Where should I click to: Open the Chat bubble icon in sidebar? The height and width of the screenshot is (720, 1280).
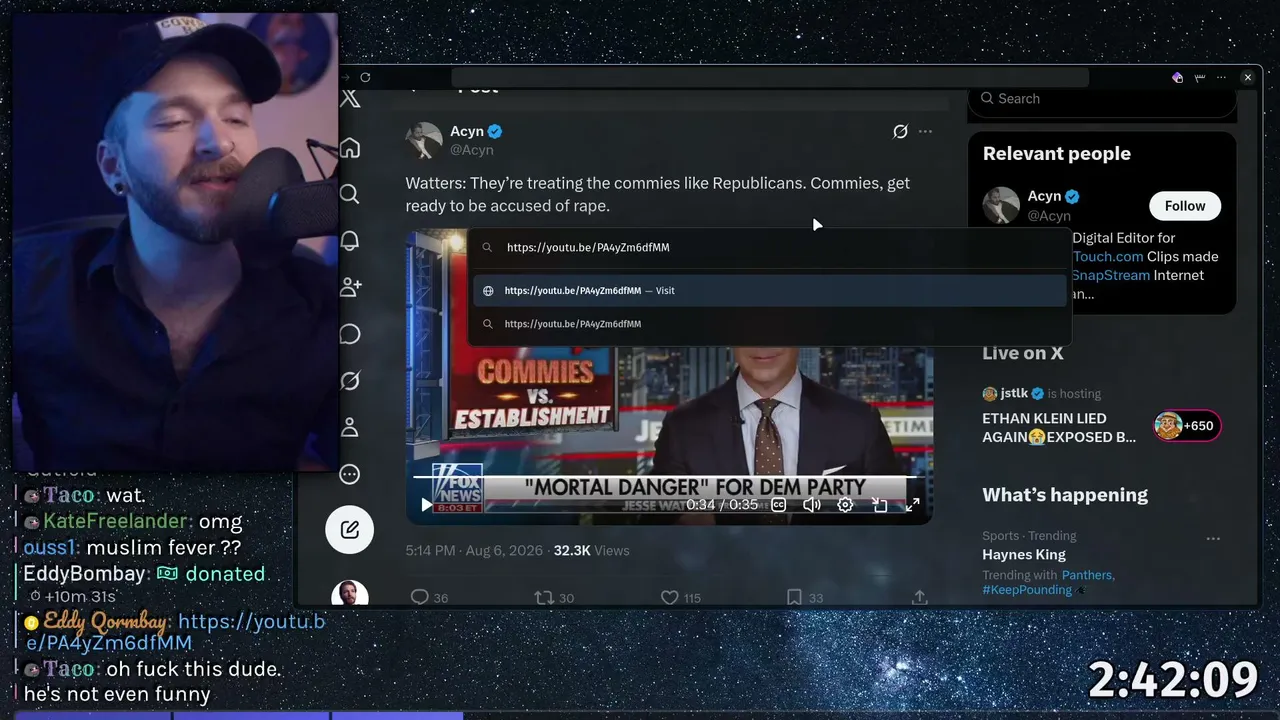[350, 334]
